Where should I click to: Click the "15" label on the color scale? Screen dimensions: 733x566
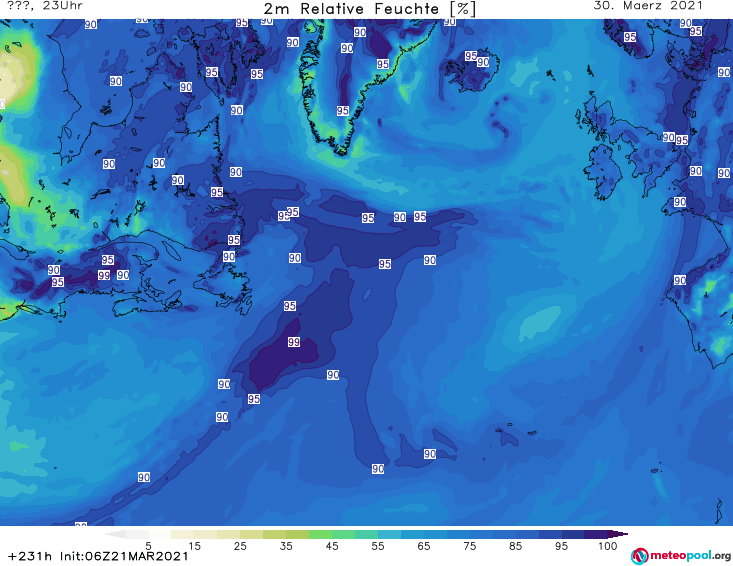tap(194, 546)
